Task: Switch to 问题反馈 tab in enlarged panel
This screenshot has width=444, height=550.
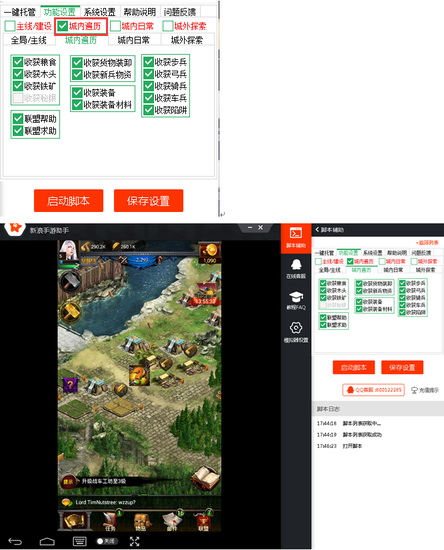Action: pyautogui.click(x=180, y=12)
